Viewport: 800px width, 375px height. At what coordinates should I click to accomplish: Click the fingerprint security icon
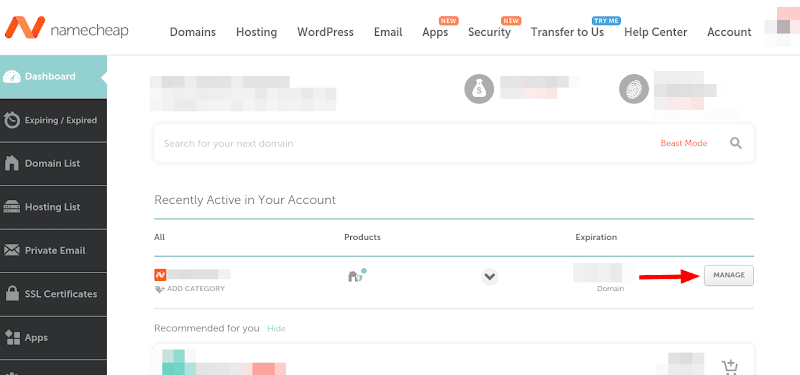[x=634, y=89]
